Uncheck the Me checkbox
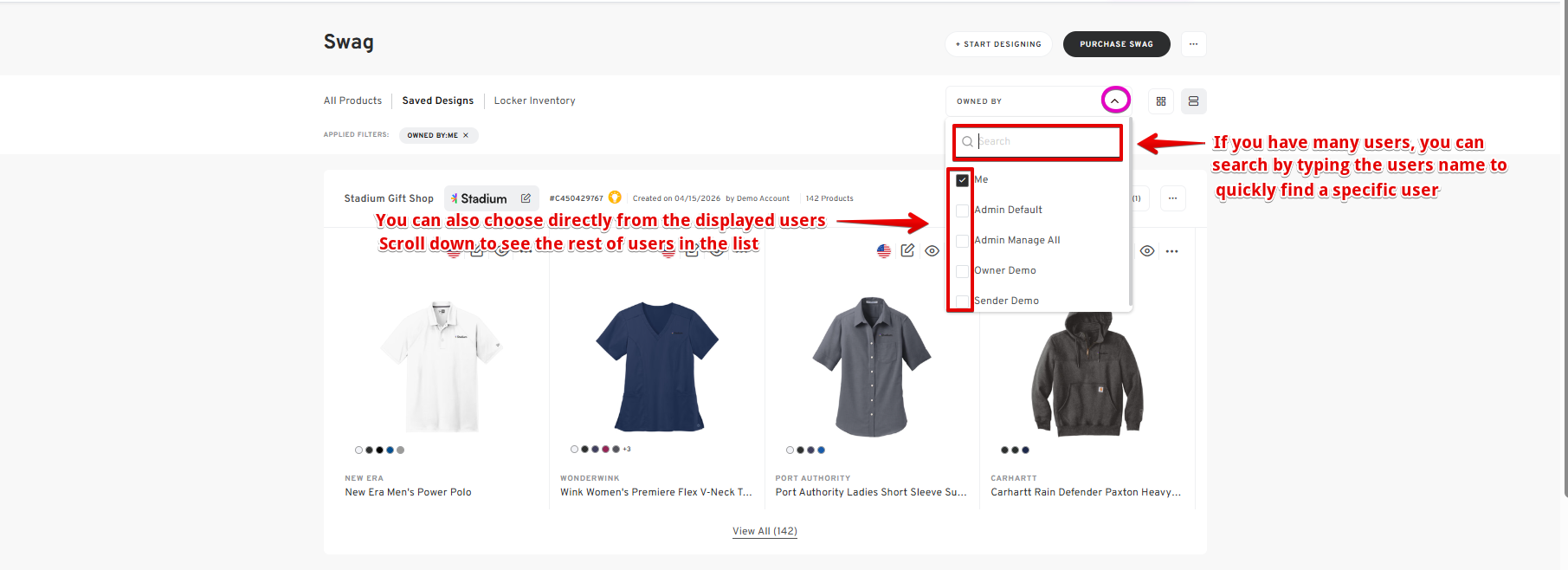This screenshot has width=1568, height=570. tap(962, 180)
